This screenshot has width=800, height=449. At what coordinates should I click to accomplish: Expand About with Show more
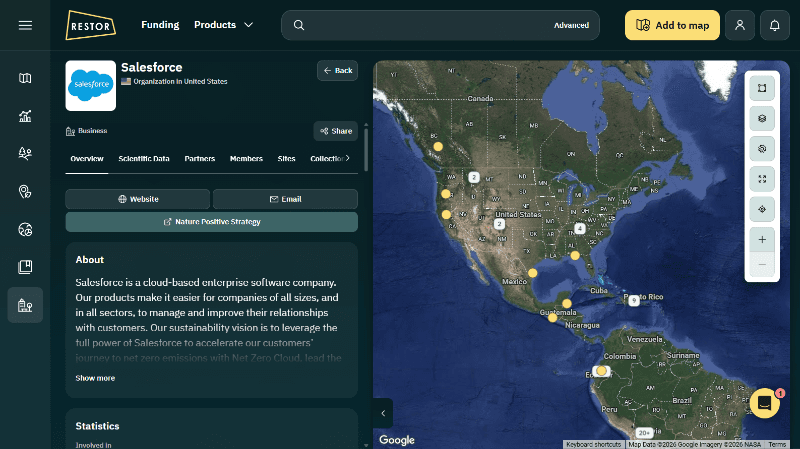pos(95,378)
